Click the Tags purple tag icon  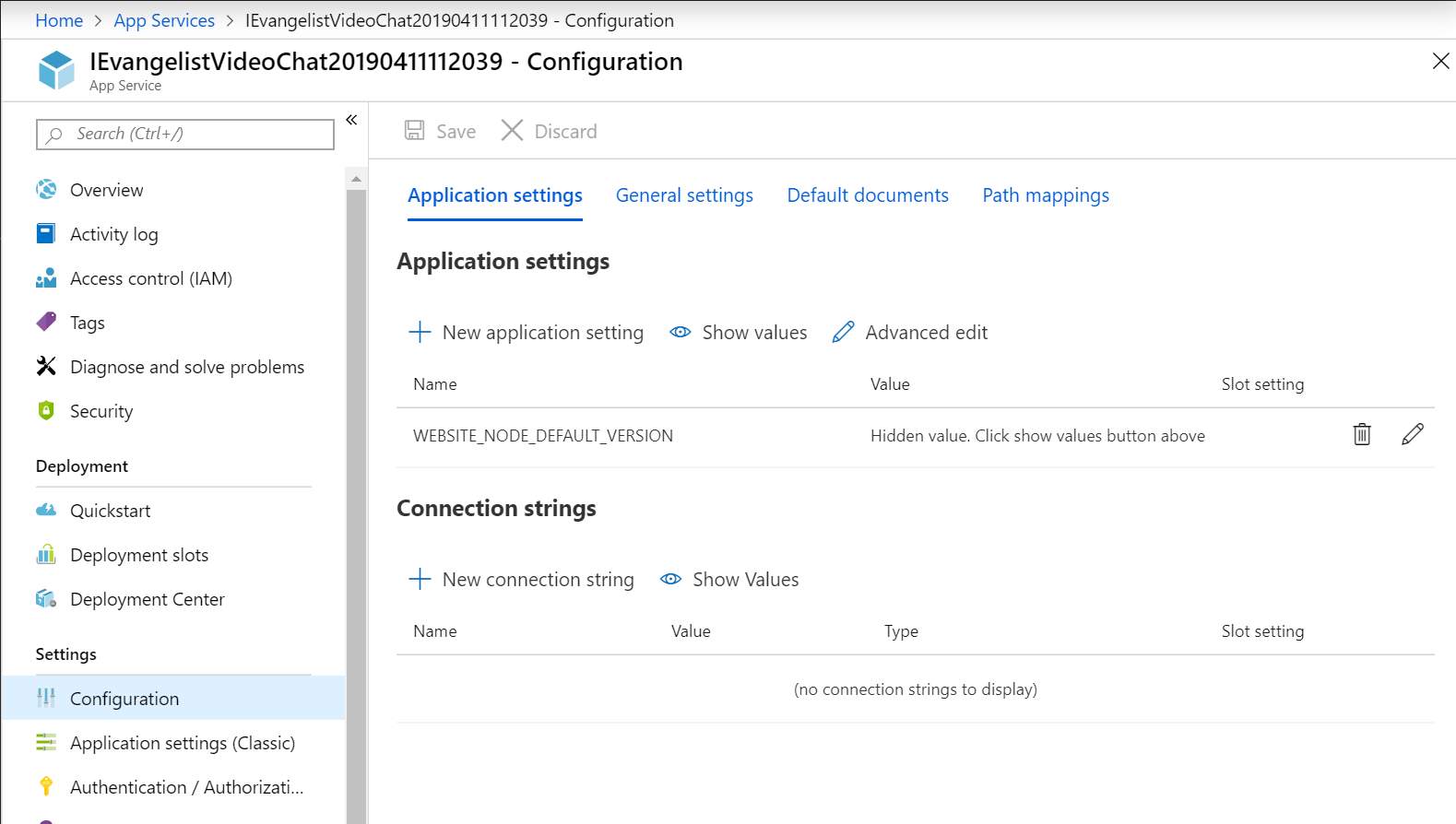click(46, 322)
